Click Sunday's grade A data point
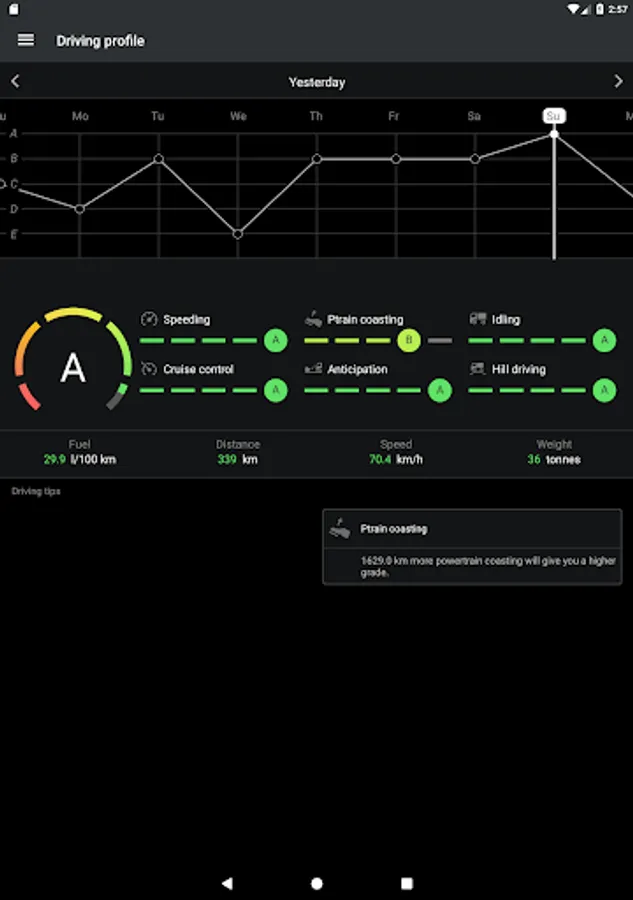Image resolution: width=633 pixels, height=900 pixels. (554, 134)
